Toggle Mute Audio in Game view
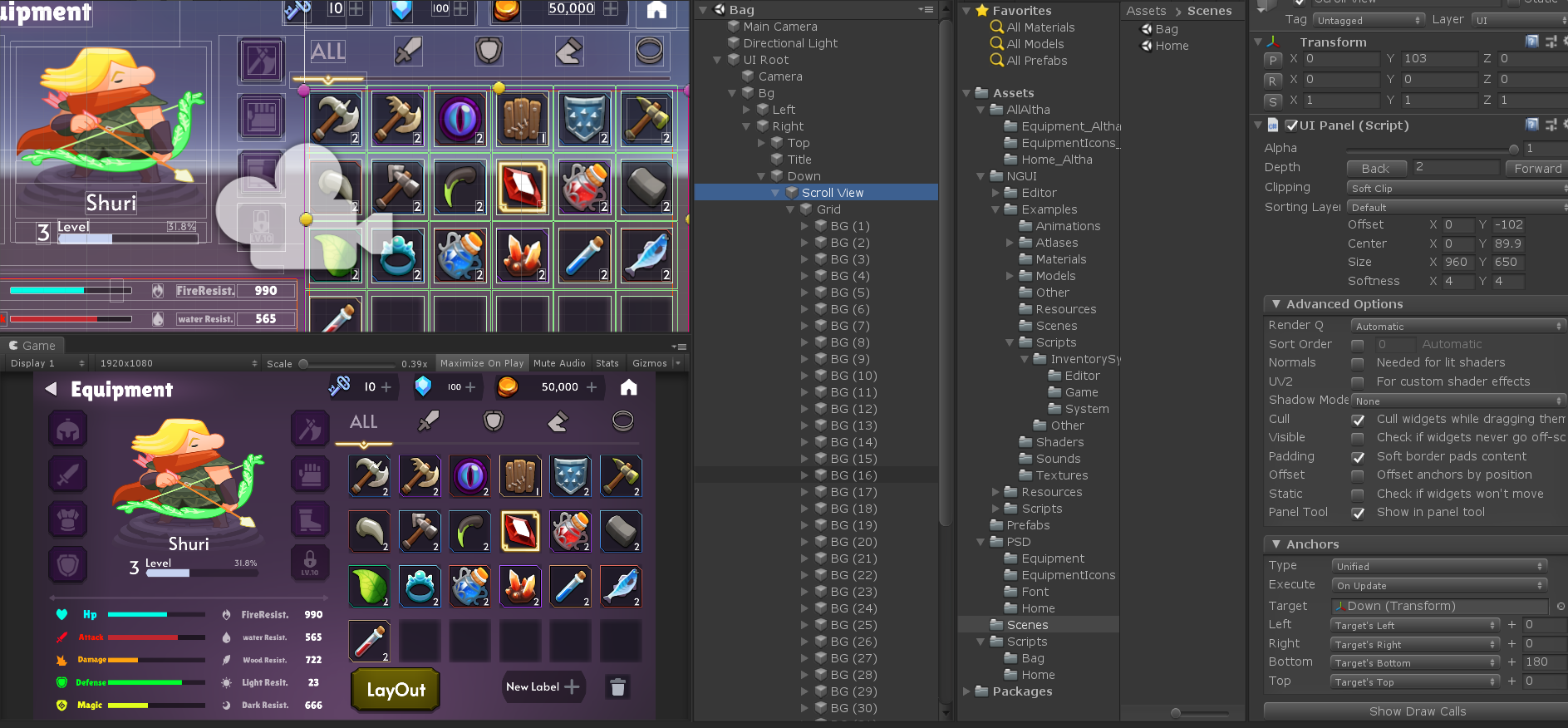 [x=559, y=363]
